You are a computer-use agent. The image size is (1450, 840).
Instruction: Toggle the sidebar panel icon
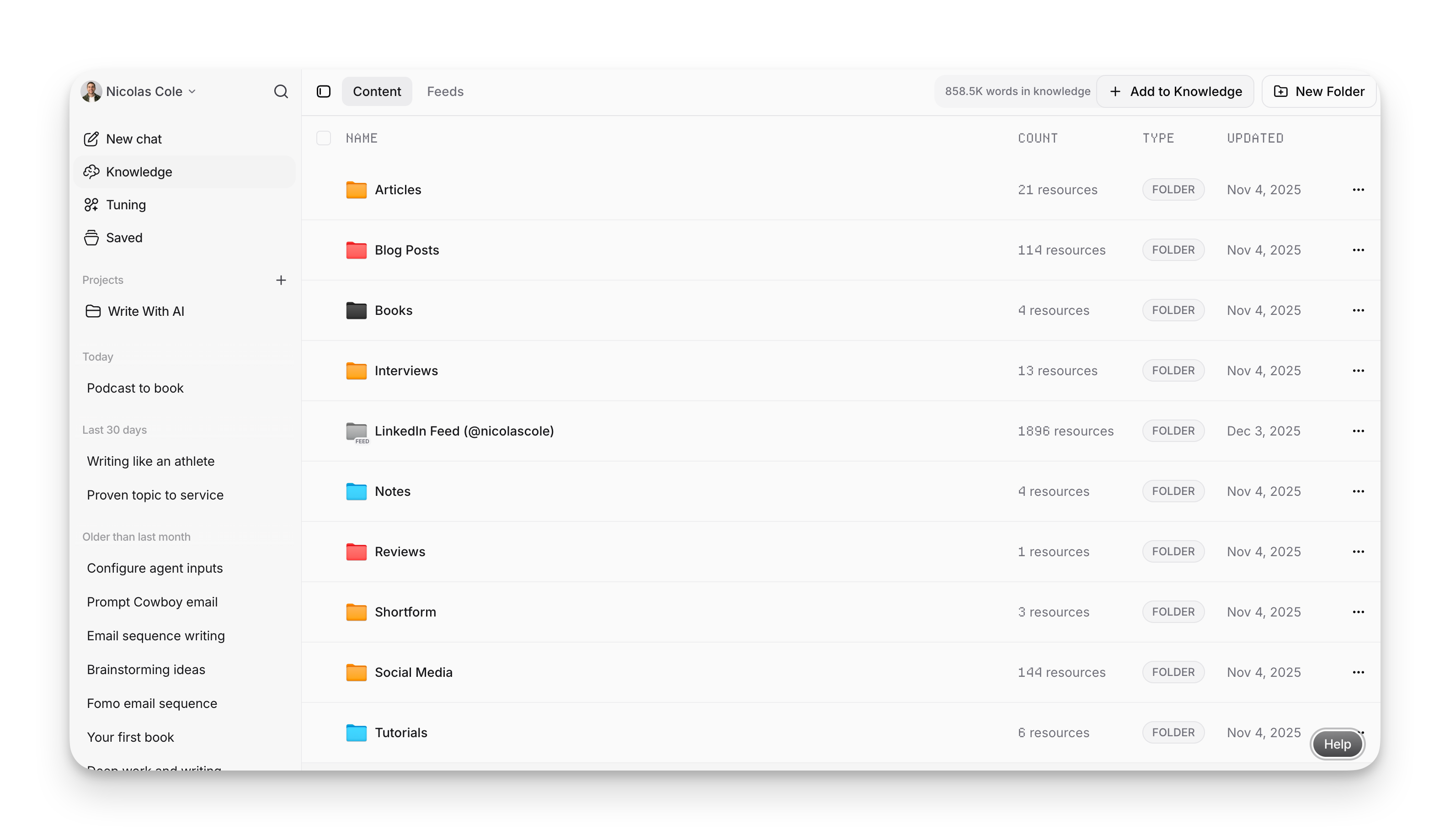tap(323, 91)
